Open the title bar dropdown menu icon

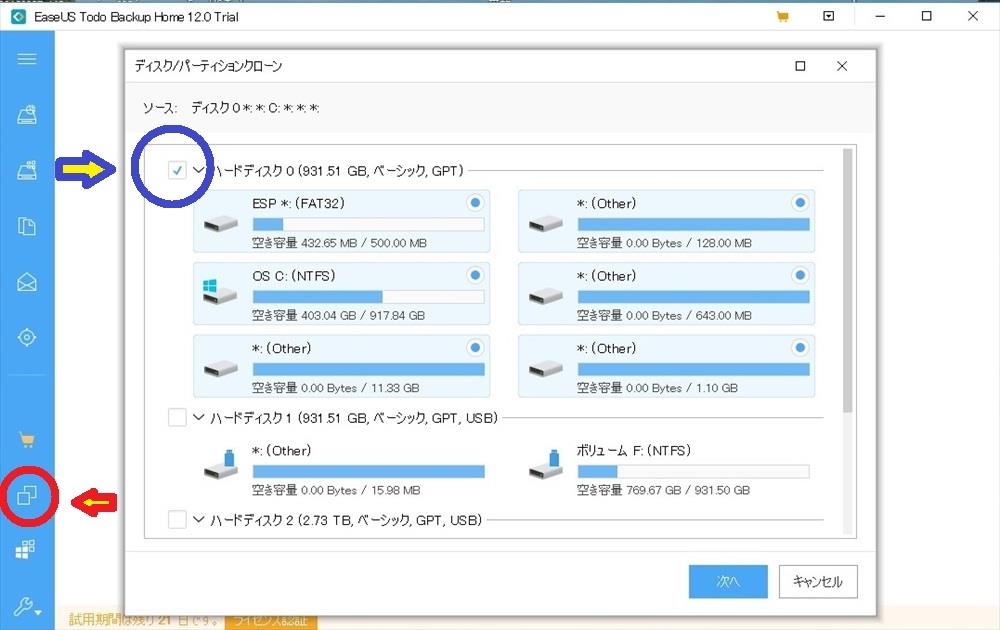click(828, 16)
